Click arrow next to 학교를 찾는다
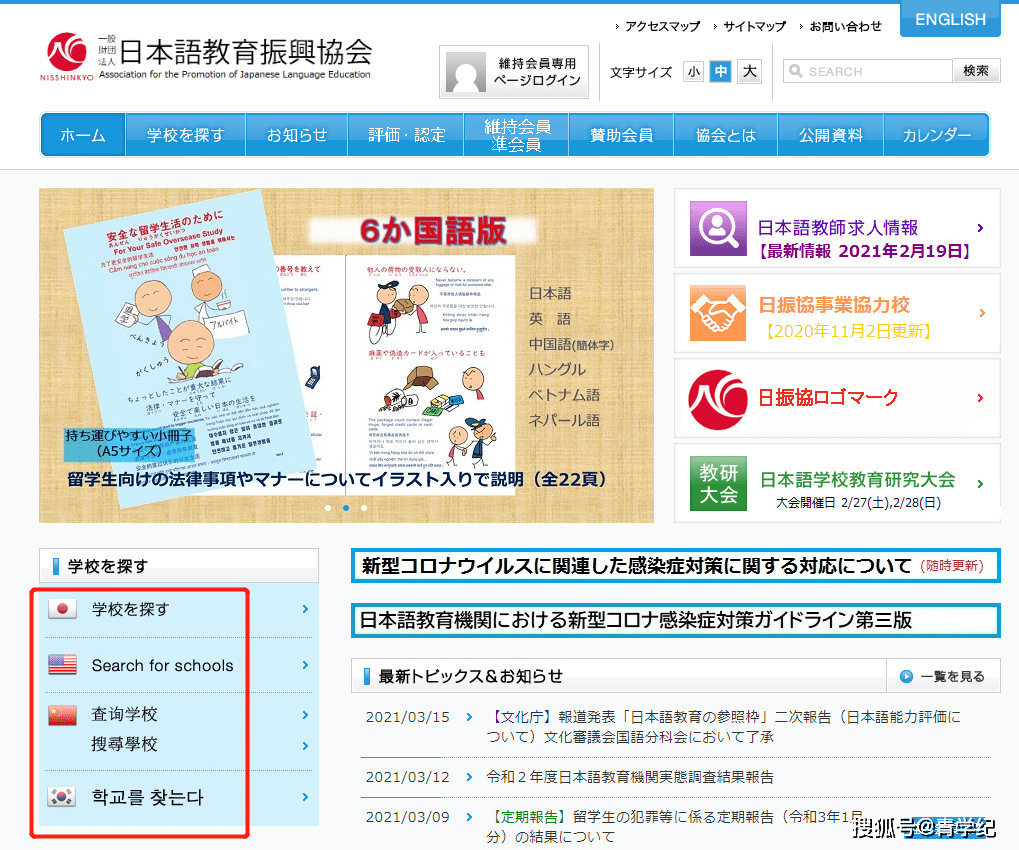Image resolution: width=1019 pixels, height=850 pixels. tap(305, 797)
